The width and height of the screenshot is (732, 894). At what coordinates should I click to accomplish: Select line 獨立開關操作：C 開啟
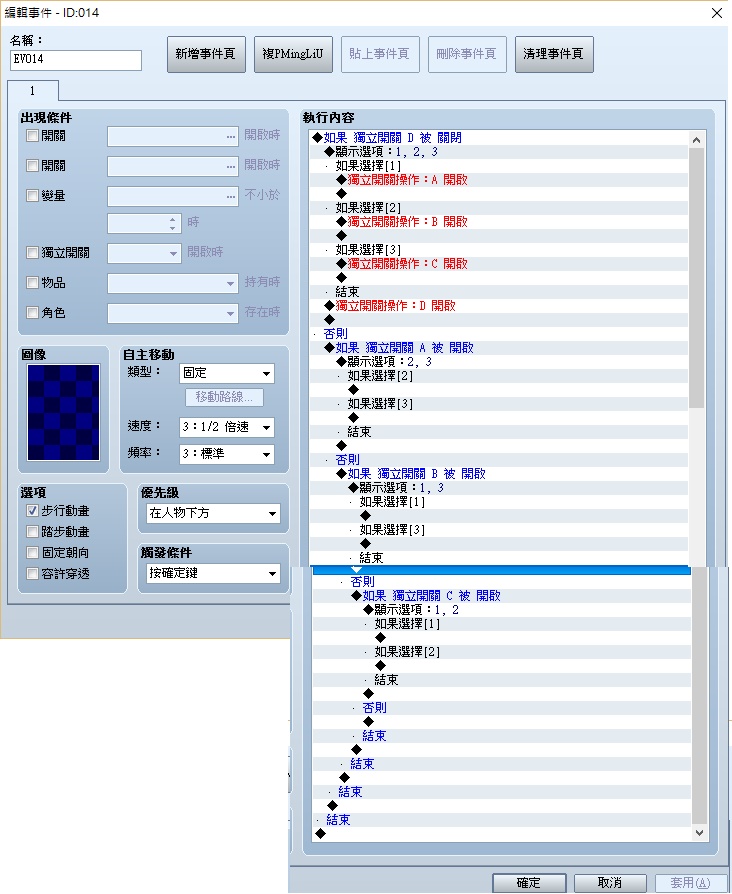(499, 263)
